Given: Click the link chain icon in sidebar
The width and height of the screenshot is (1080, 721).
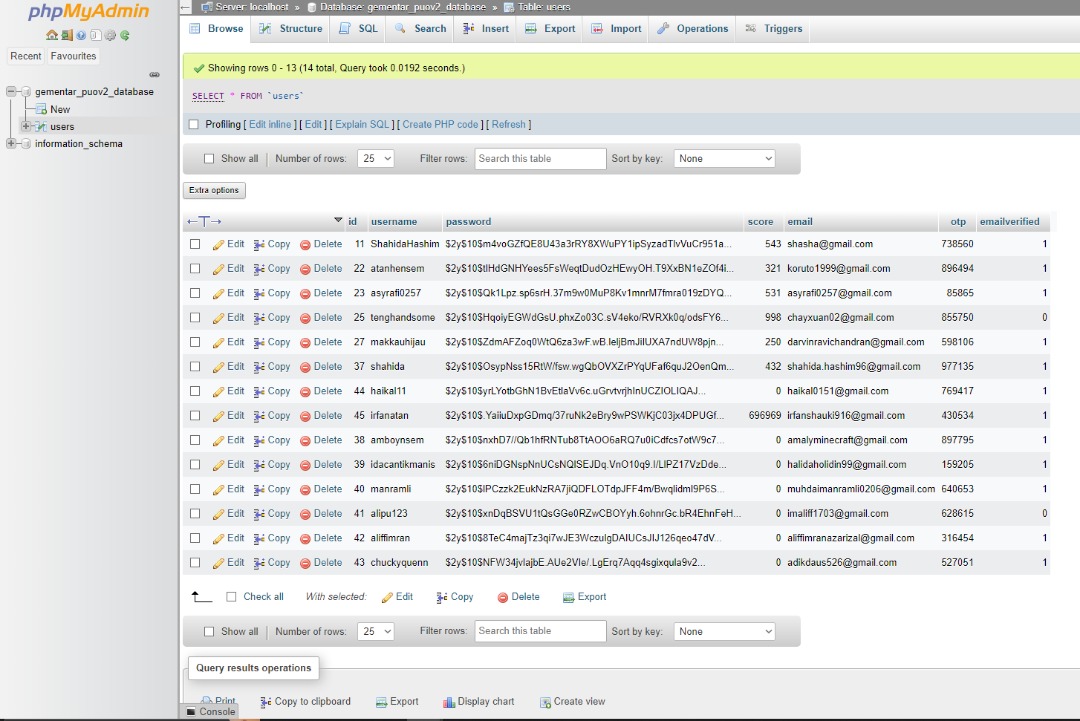Looking at the screenshot, I should 154,75.
